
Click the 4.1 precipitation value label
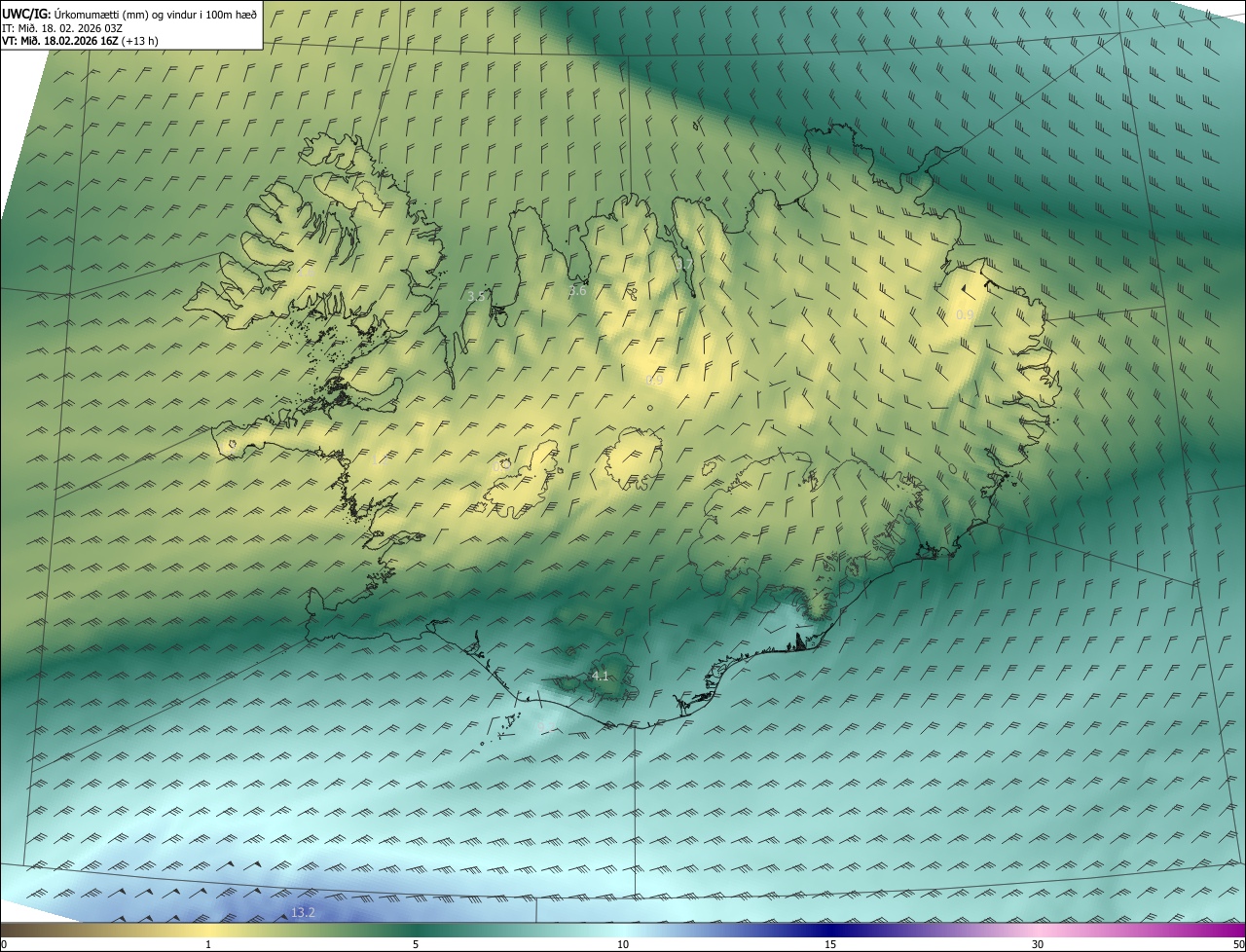(x=601, y=676)
